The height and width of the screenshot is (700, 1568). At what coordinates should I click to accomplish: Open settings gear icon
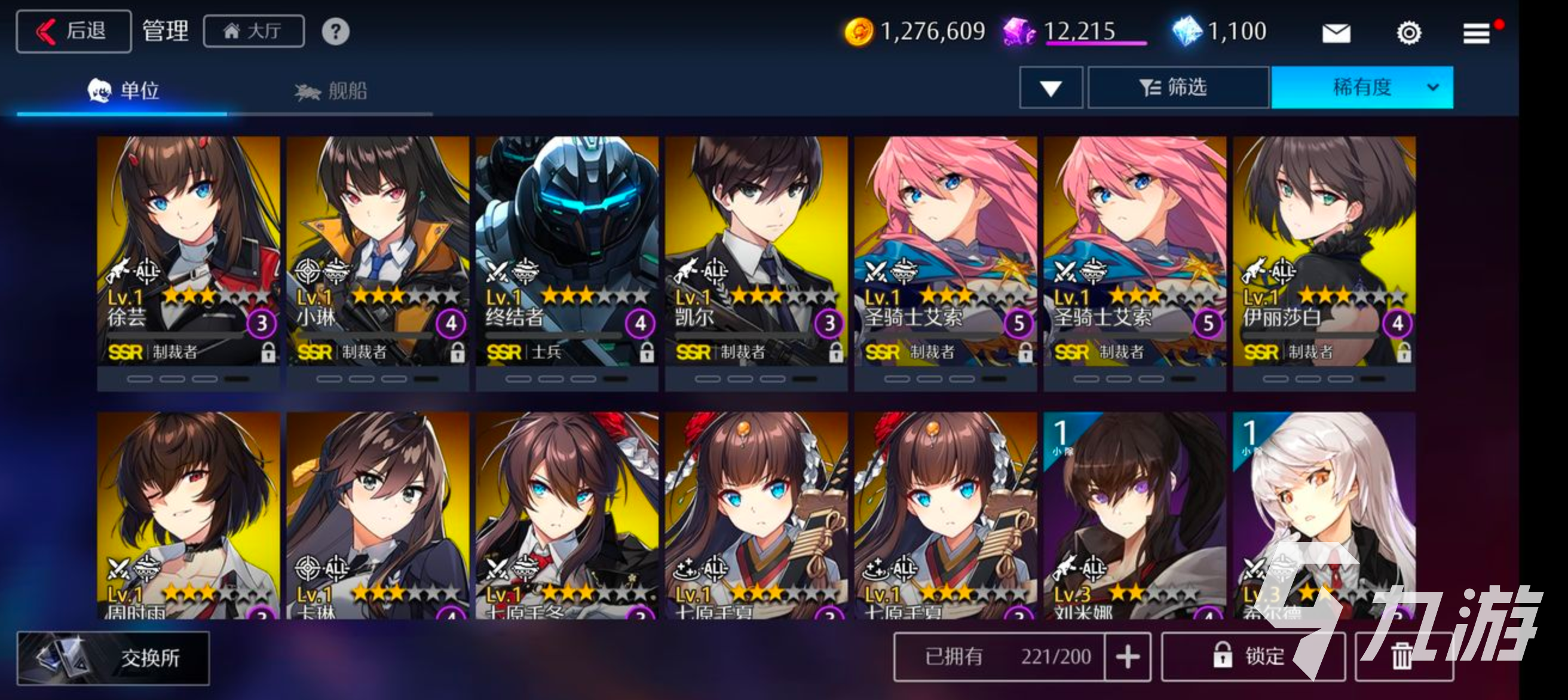tap(1408, 33)
